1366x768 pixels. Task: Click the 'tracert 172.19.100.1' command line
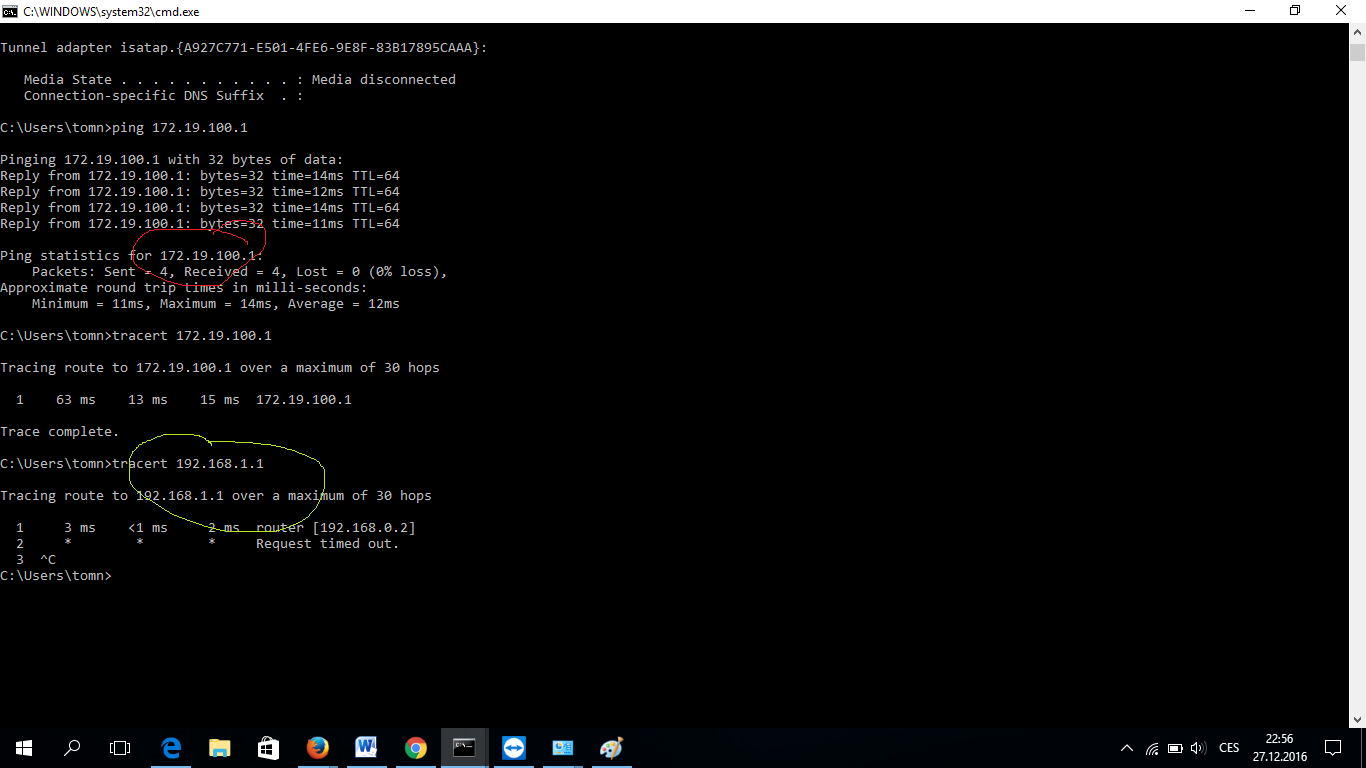click(x=136, y=336)
